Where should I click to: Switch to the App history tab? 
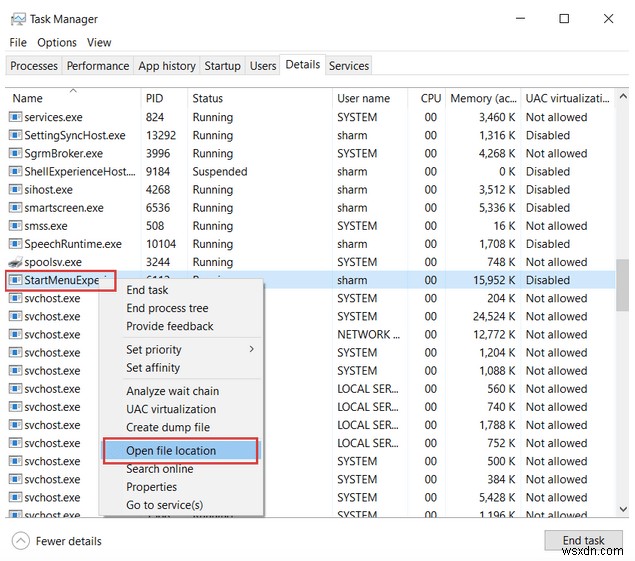point(167,66)
